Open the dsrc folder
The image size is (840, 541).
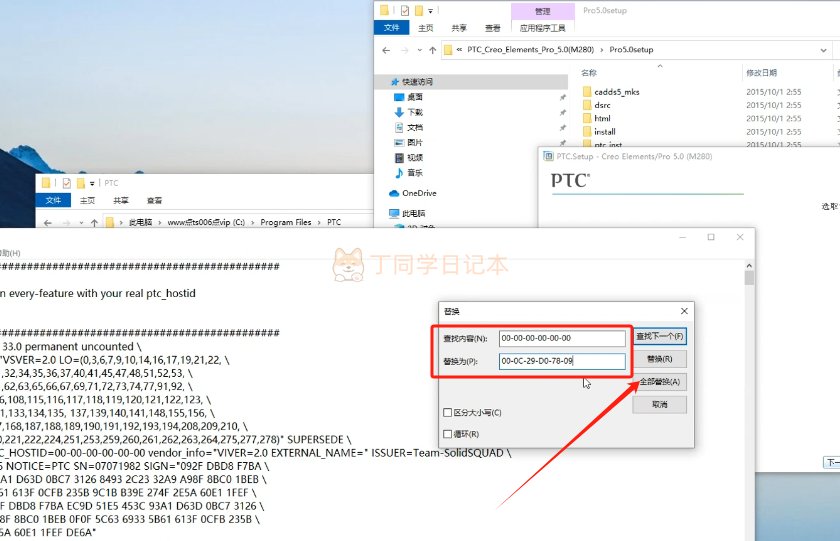pos(602,106)
